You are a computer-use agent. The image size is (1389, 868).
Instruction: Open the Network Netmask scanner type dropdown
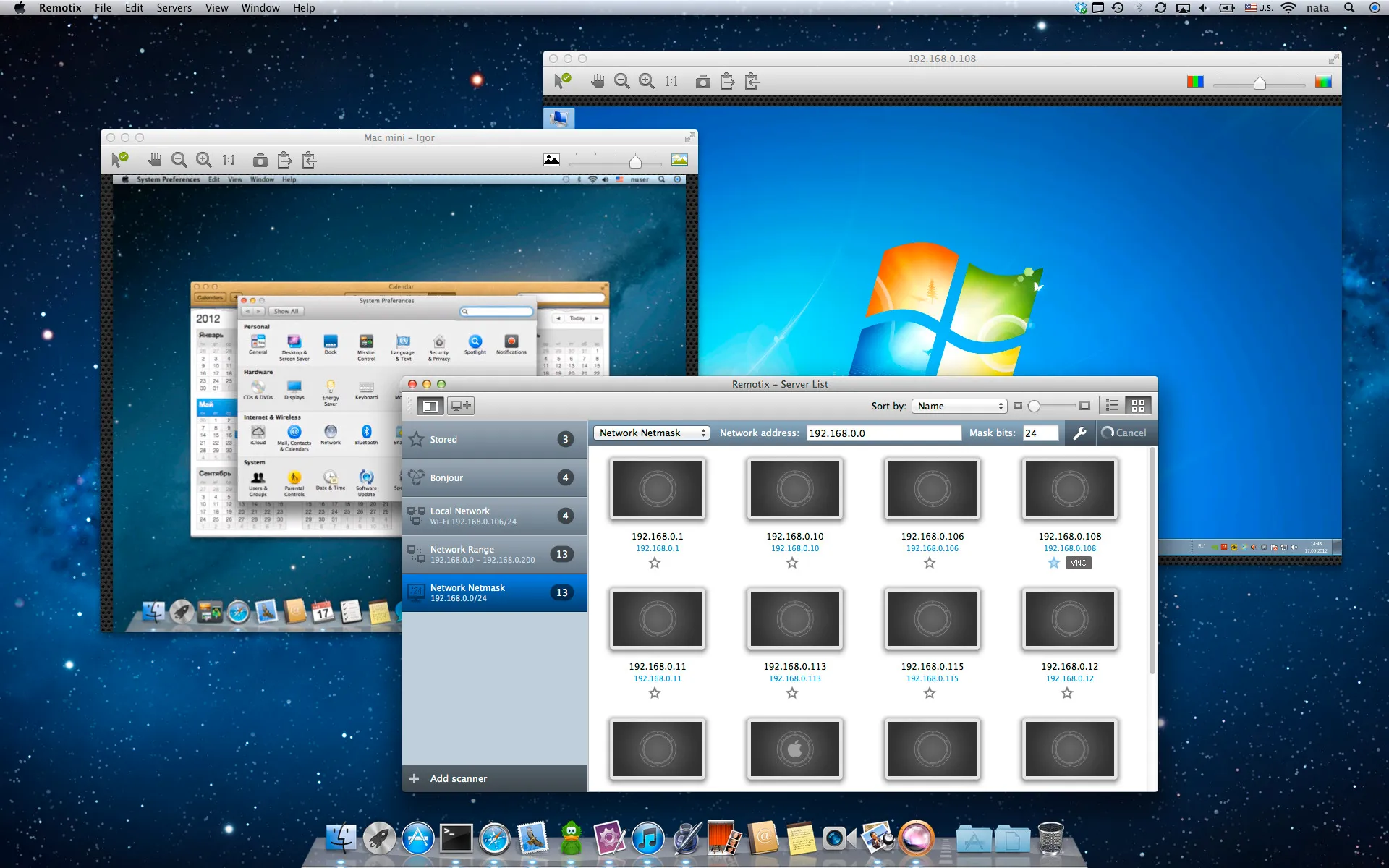click(650, 433)
